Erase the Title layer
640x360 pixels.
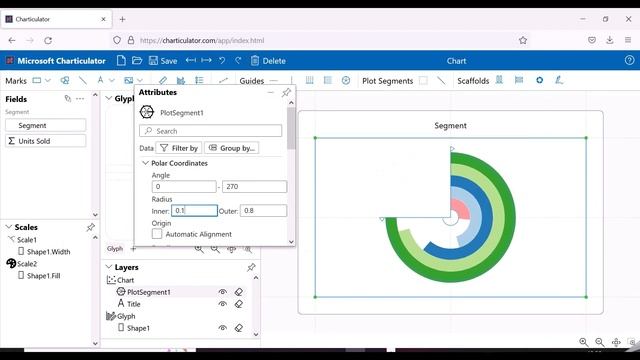tap(239, 304)
